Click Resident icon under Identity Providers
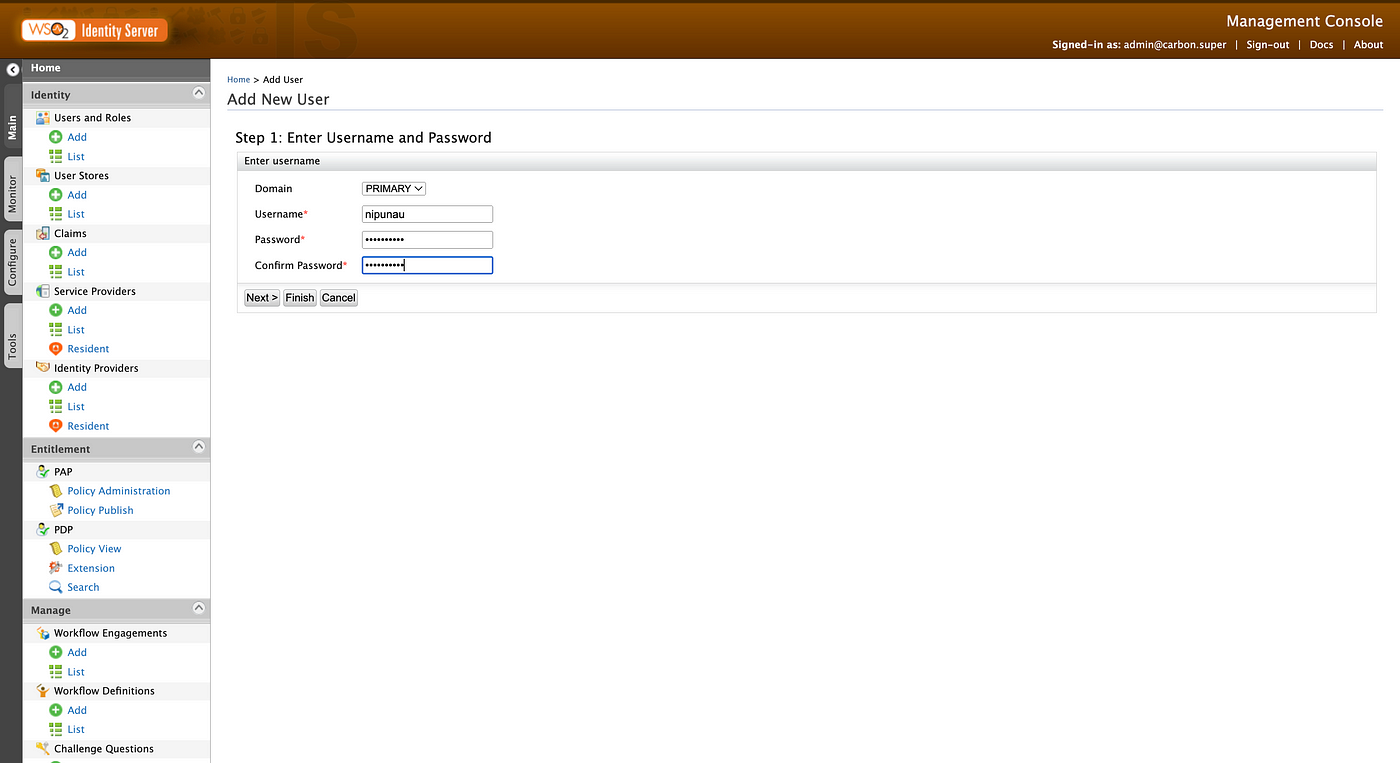This screenshot has height=763, width=1400. coord(56,426)
